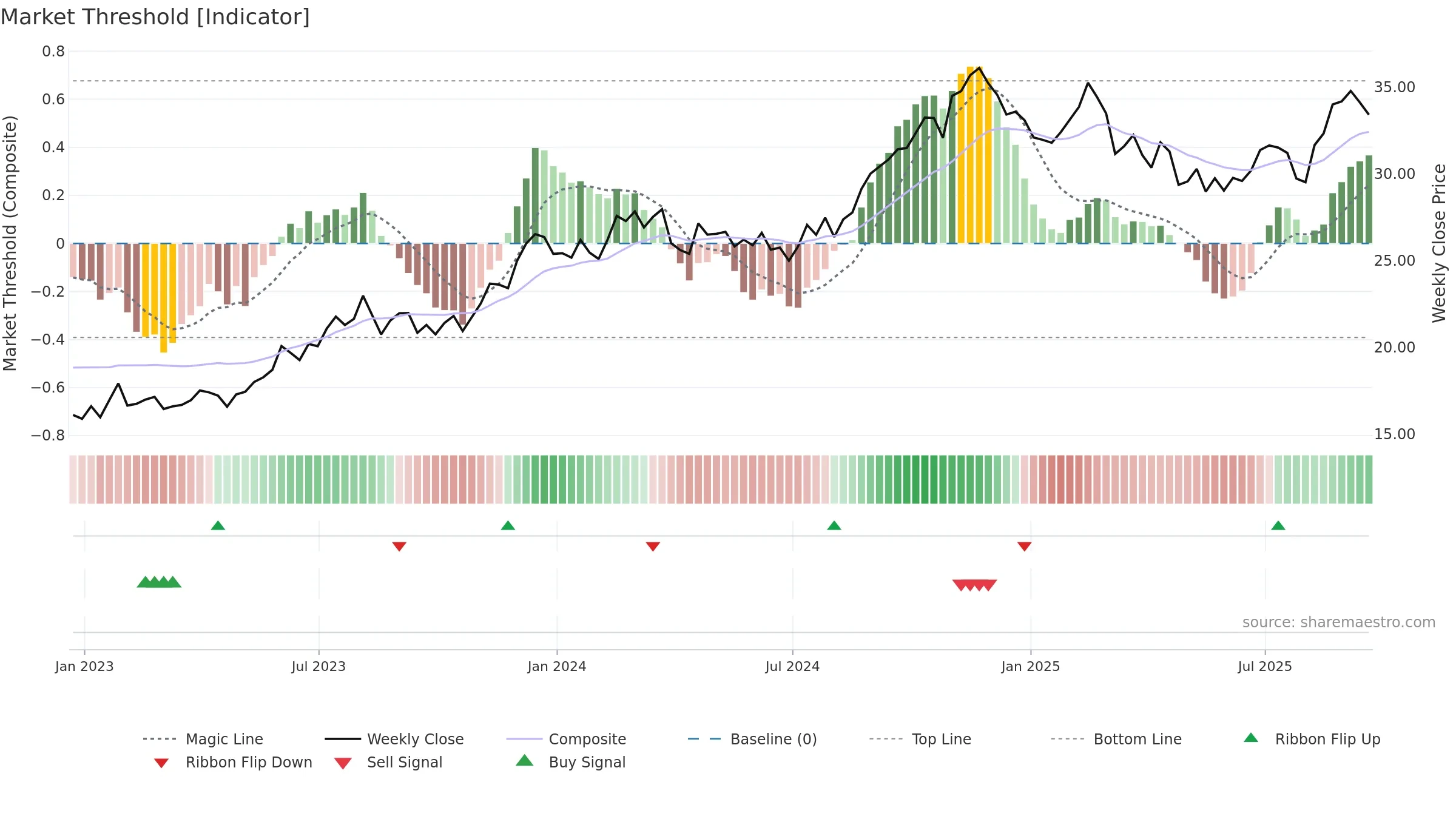Click the chart title Market Threshold [Indicator]

(155, 17)
